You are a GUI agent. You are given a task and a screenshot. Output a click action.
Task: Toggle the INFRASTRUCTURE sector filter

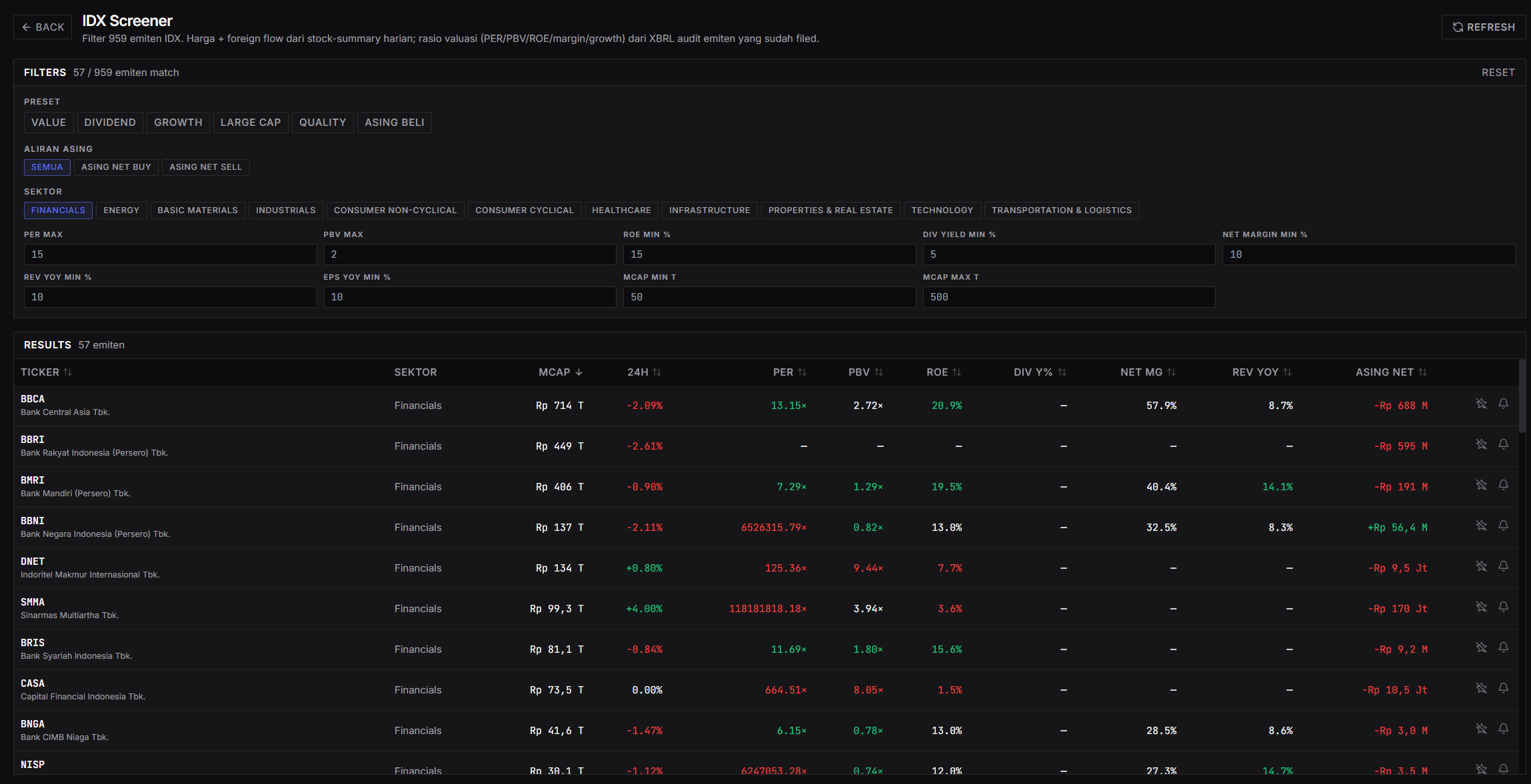[709, 210]
